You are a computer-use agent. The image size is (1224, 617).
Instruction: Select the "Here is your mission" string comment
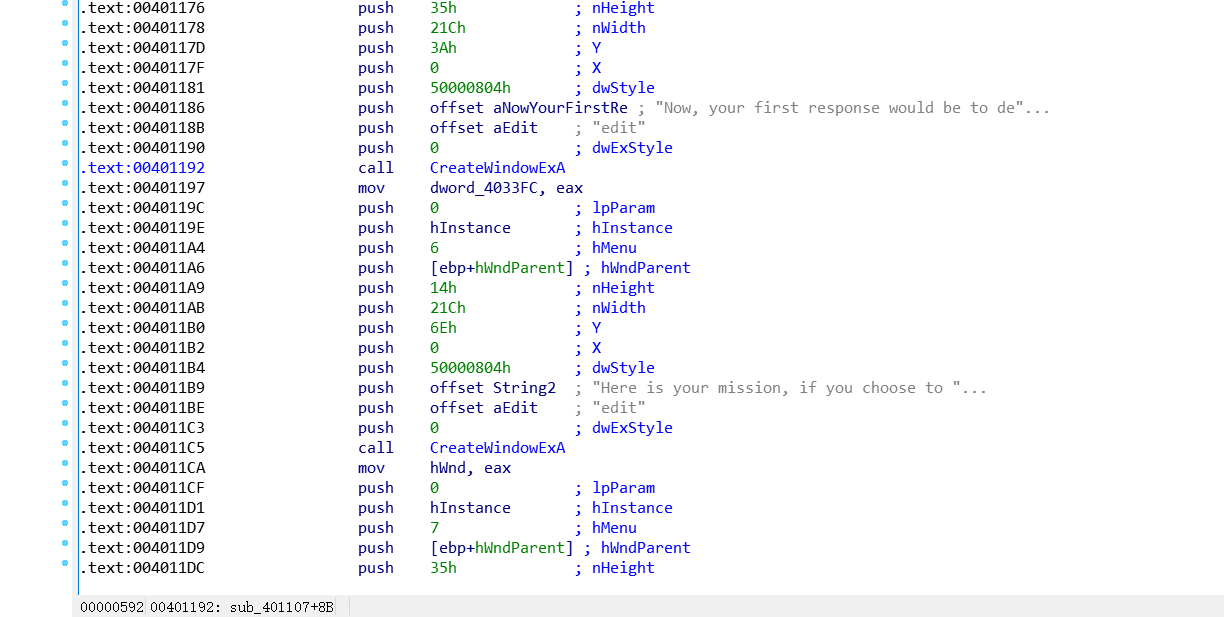tap(790, 388)
